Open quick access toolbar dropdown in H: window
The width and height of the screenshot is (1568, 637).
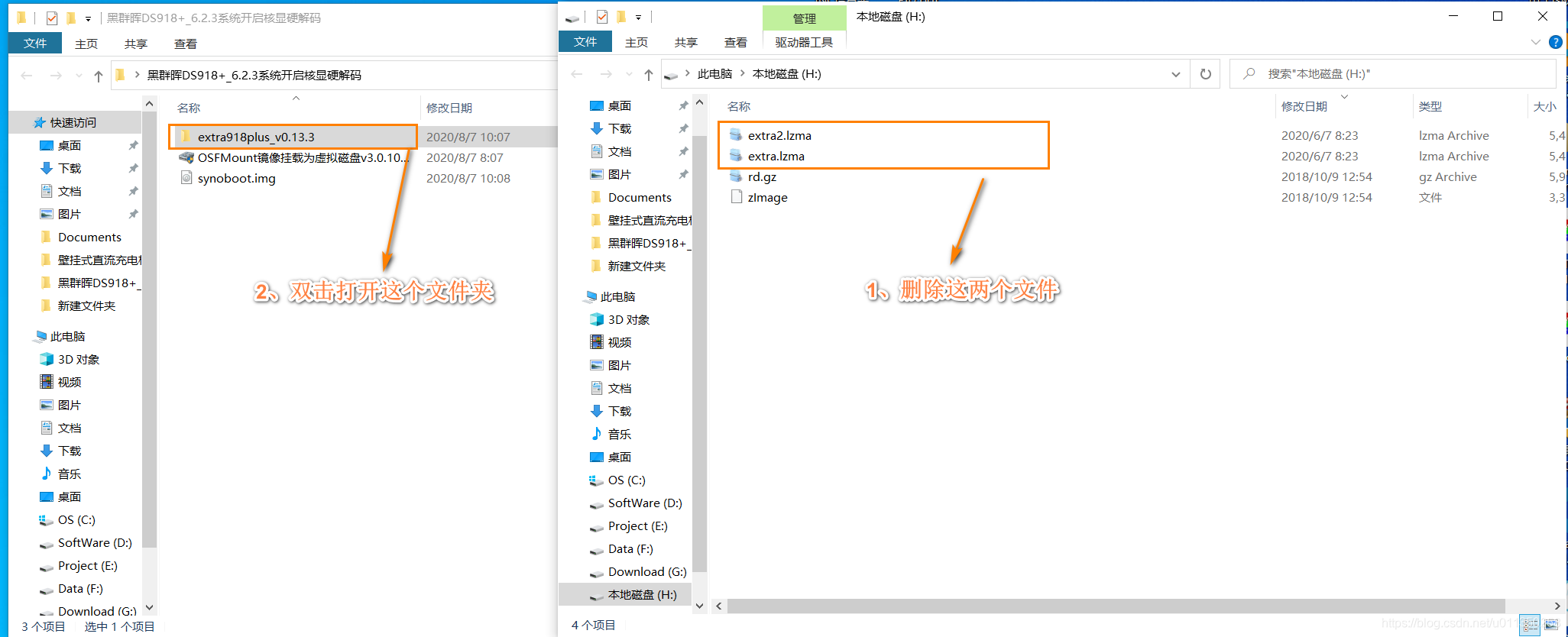tap(638, 17)
